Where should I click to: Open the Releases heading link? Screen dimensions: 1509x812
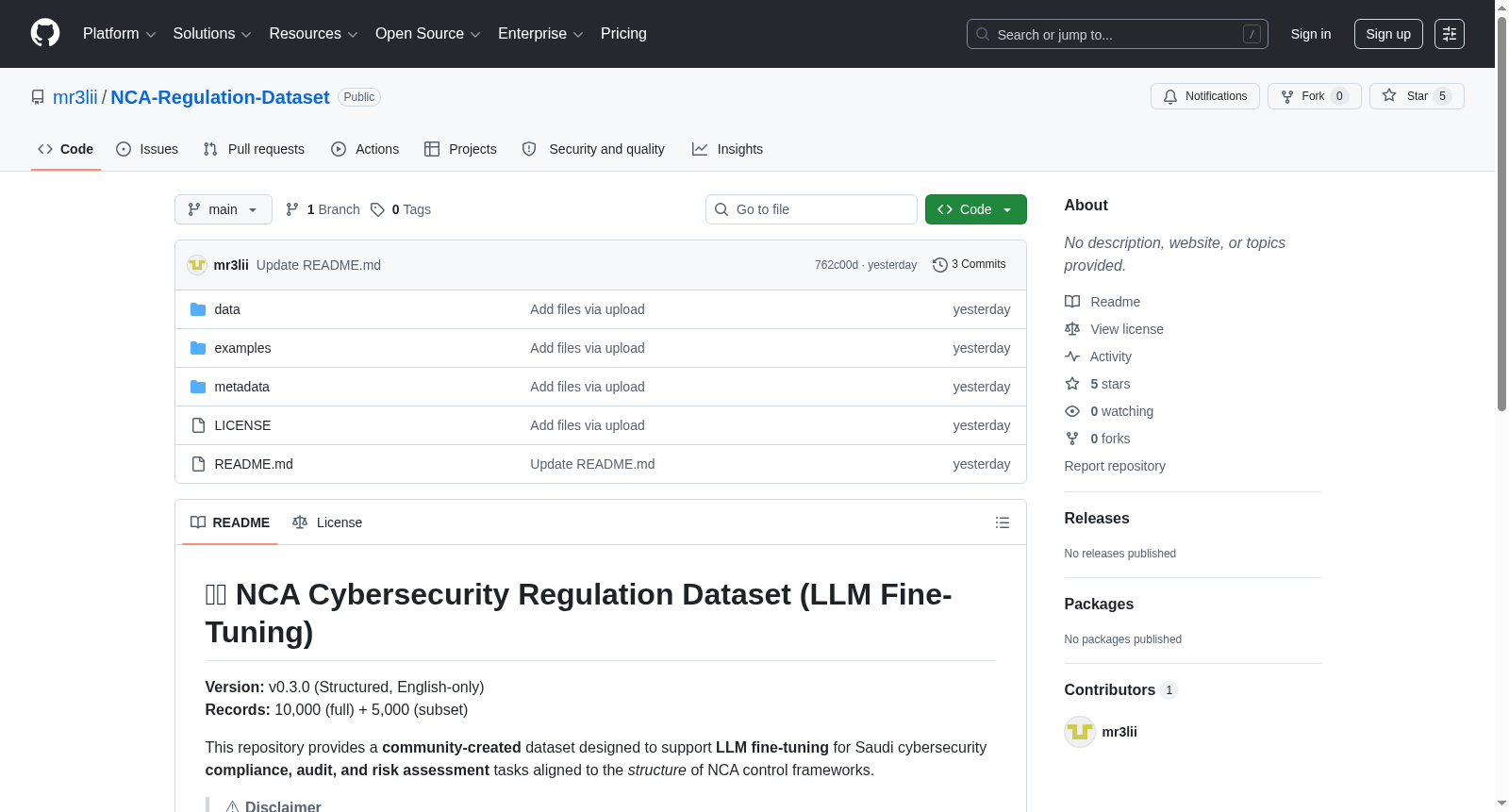point(1097,519)
